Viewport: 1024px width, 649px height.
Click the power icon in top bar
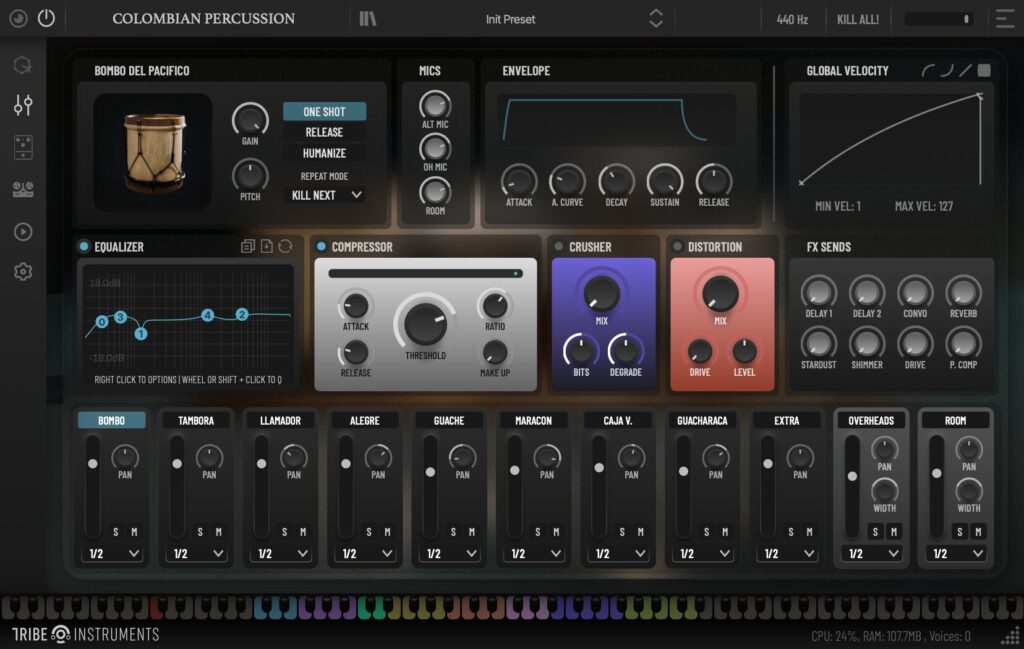click(46, 18)
